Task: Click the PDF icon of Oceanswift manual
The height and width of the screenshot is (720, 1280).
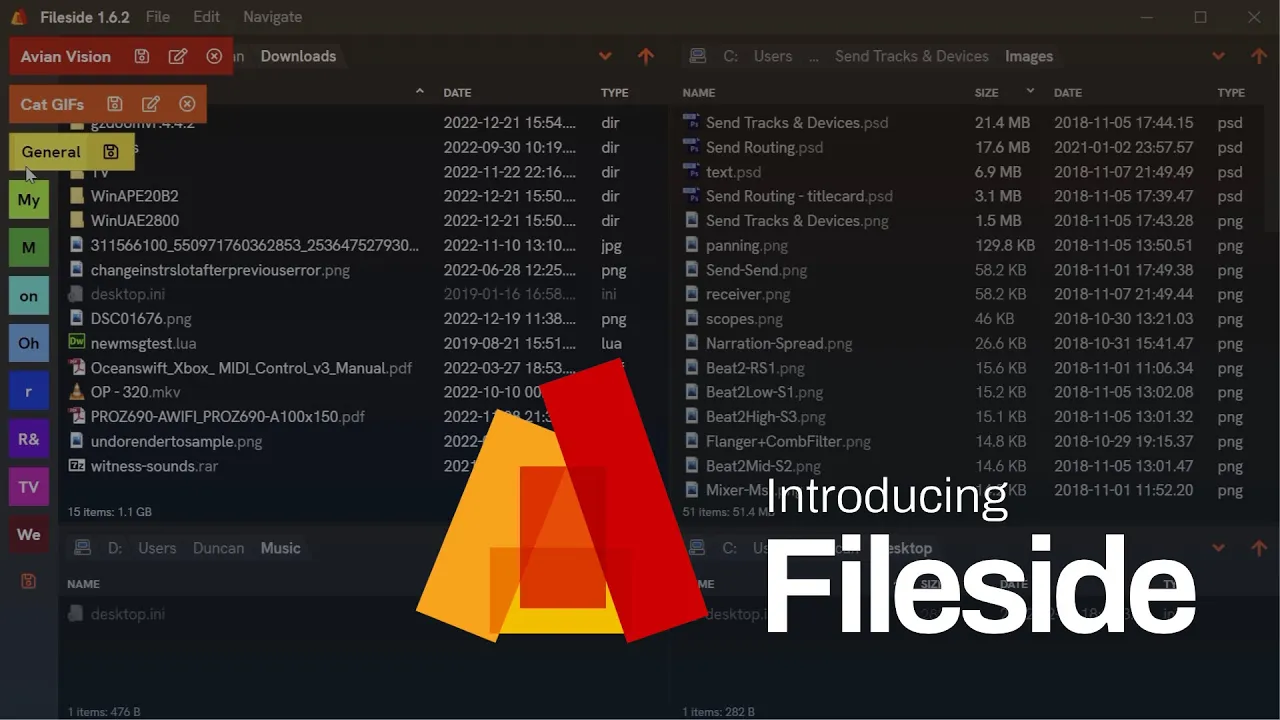Action: point(77,367)
